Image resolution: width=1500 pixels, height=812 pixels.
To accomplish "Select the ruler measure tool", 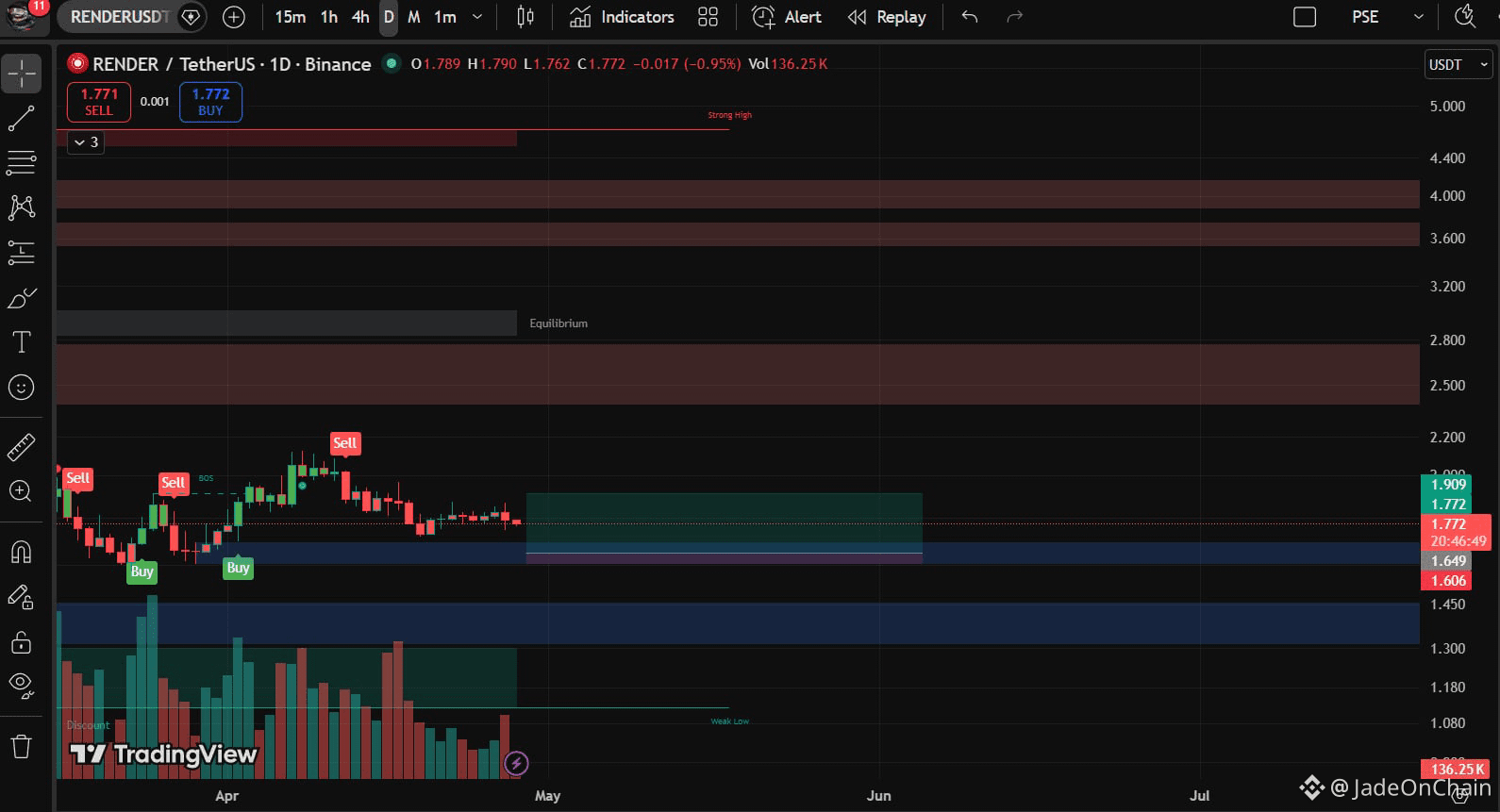I will click(22, 447).
